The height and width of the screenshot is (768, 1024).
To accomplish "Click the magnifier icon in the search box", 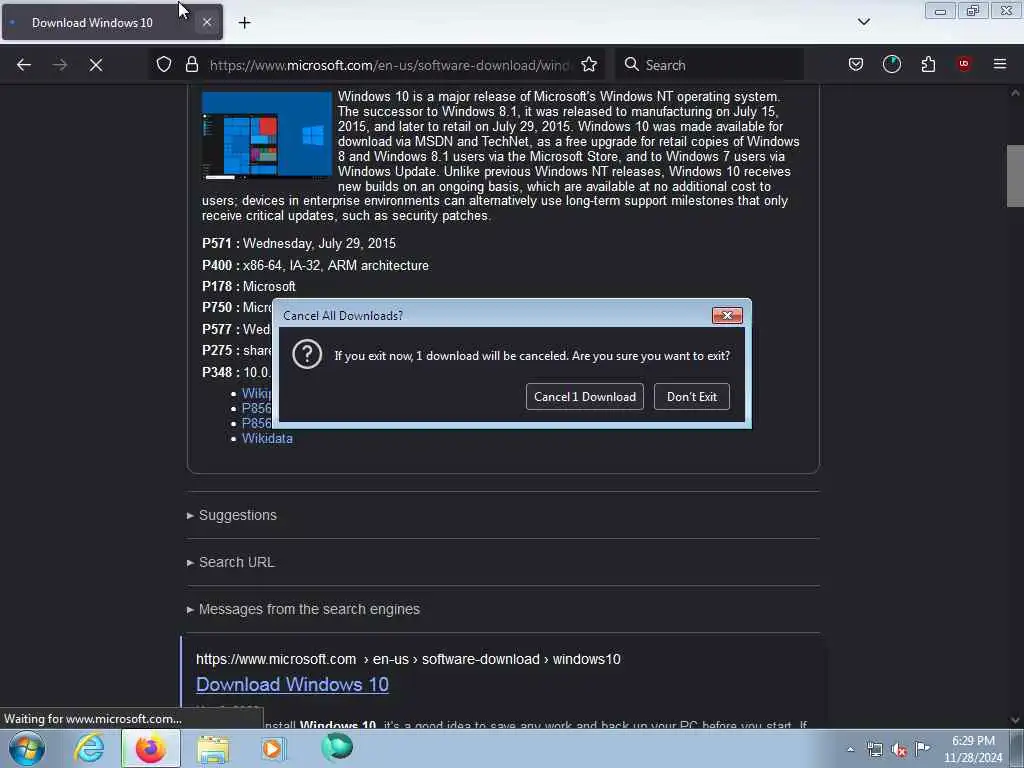I will 632,64.
